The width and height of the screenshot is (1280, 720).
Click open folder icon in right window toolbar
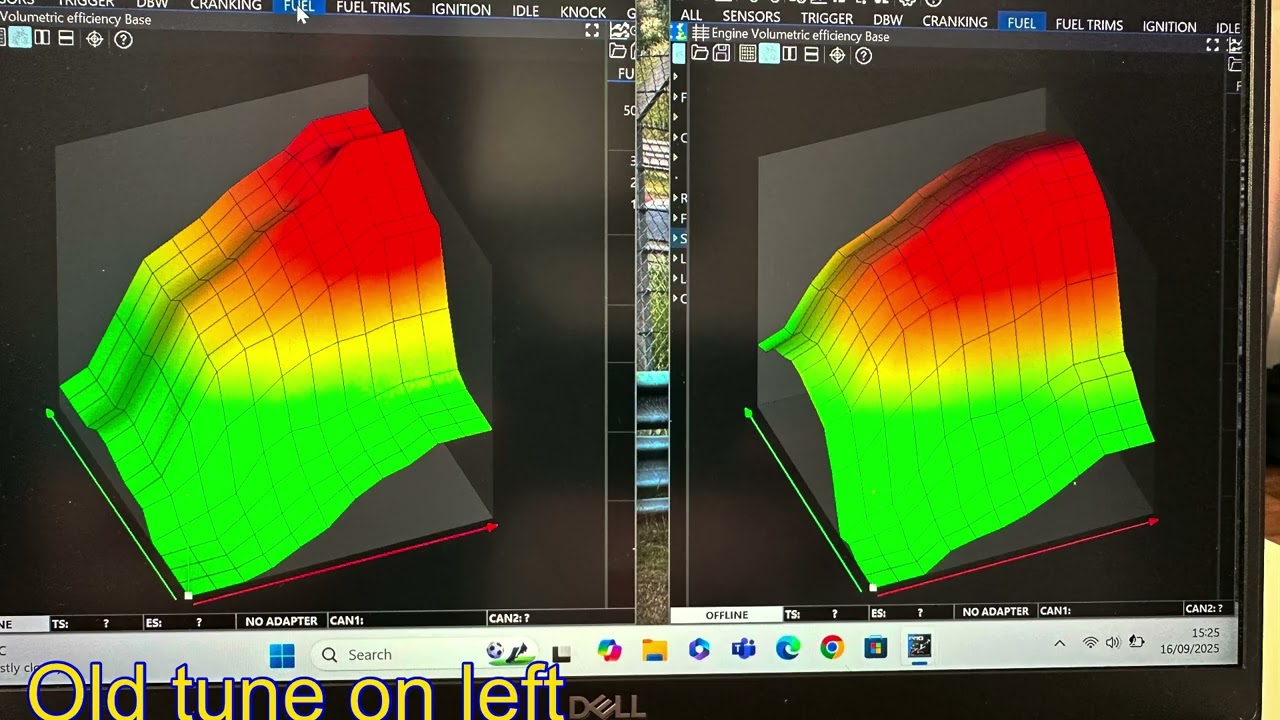click(x=700, y=54)
